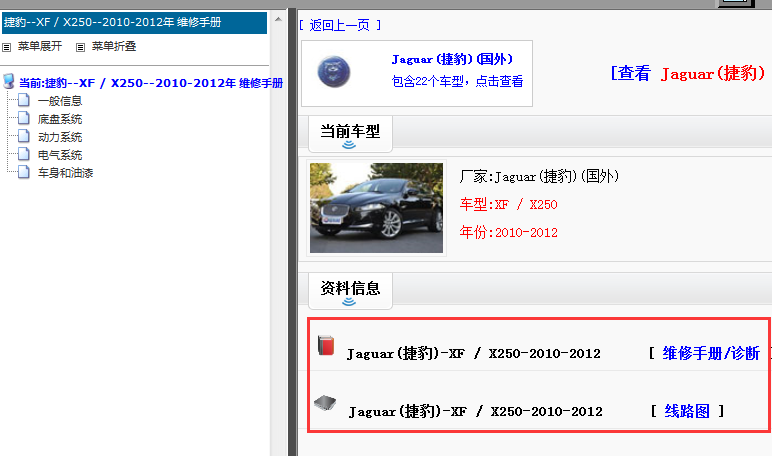772x456 pixels.
Task: Open the Jaguar (捷豹) (国外) brand link
Action: coord(452,59)
